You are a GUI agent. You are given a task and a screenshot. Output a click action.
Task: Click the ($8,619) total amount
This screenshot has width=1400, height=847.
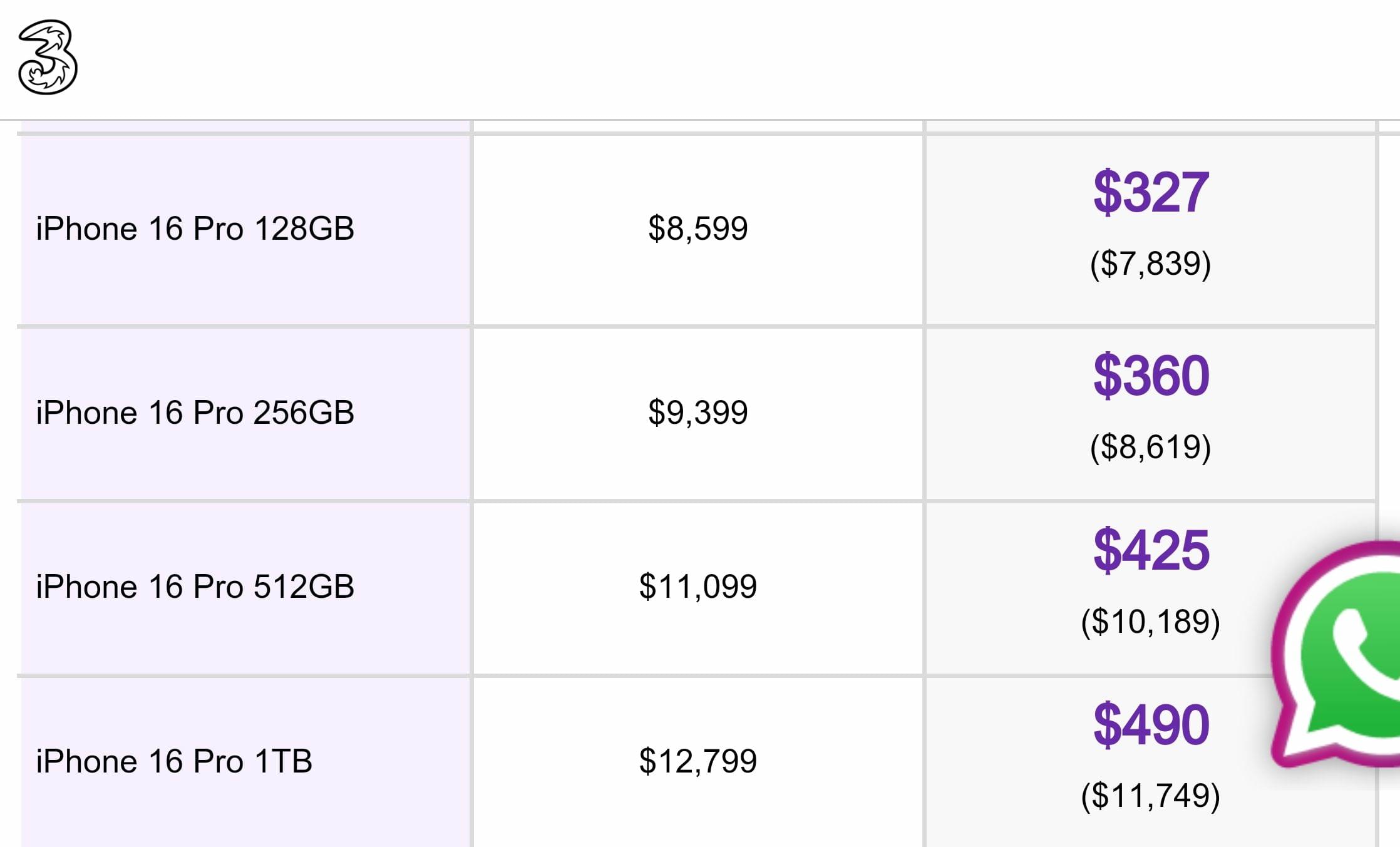coord(1151,448)
